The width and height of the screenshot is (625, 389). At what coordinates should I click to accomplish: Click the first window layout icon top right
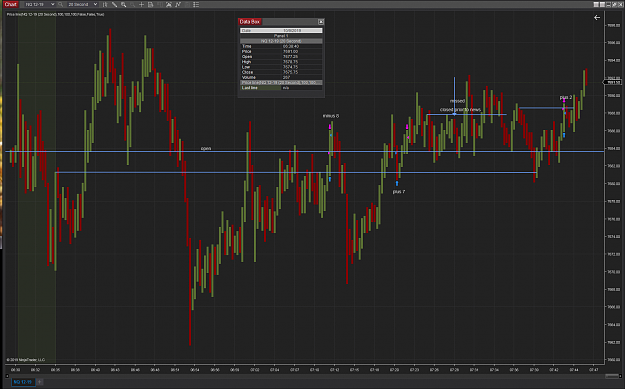click(x=596, y=4)
